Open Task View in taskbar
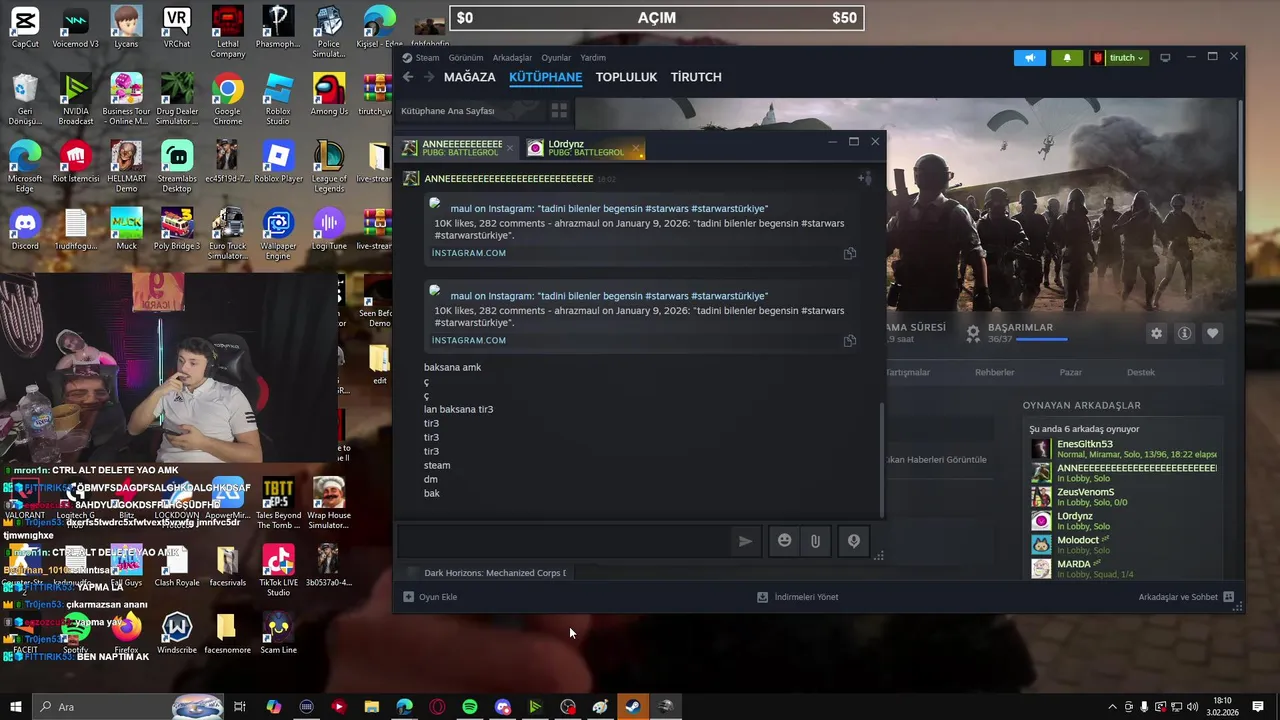Screen dimensions: 1280x720 point(240,707)
